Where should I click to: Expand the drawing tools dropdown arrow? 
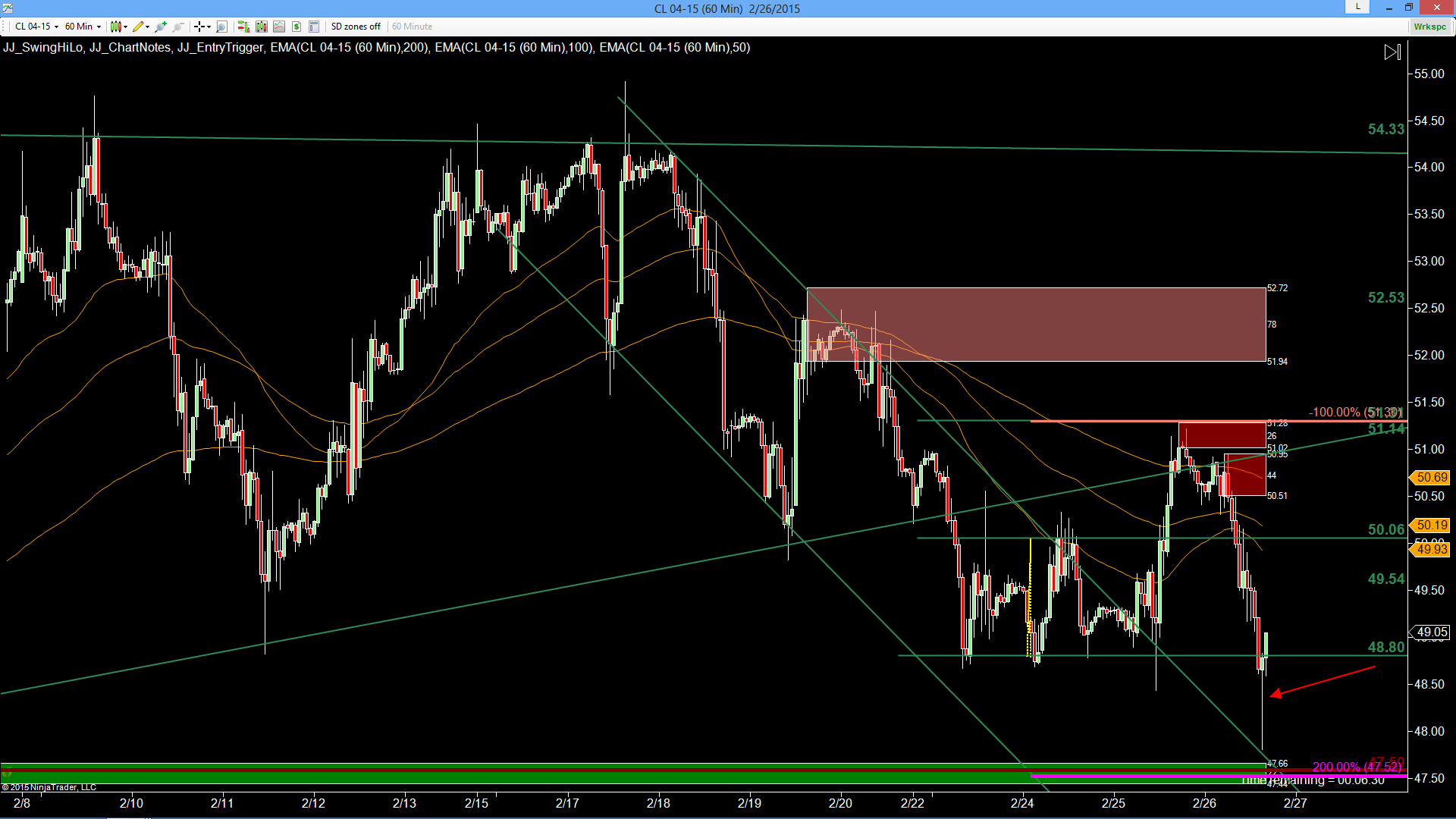(x=147, y=27)
